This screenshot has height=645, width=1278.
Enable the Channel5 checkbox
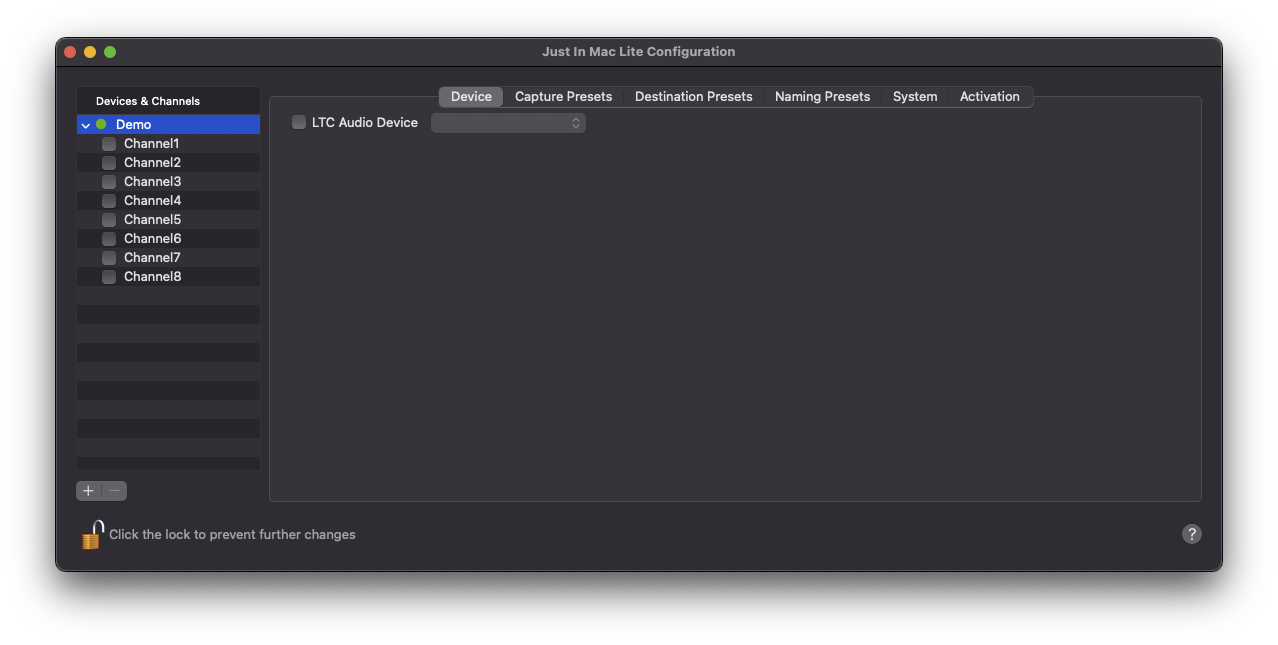tap(109, 220)
